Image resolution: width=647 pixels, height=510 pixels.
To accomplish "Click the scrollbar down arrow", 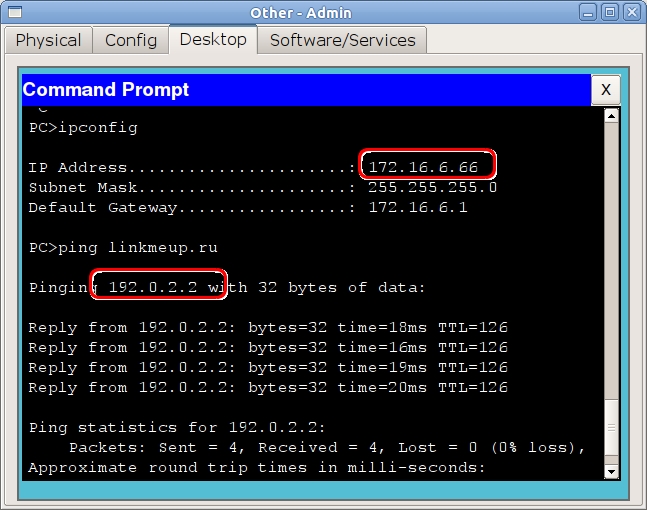I will pyautogui.click(x=612, y=470).
